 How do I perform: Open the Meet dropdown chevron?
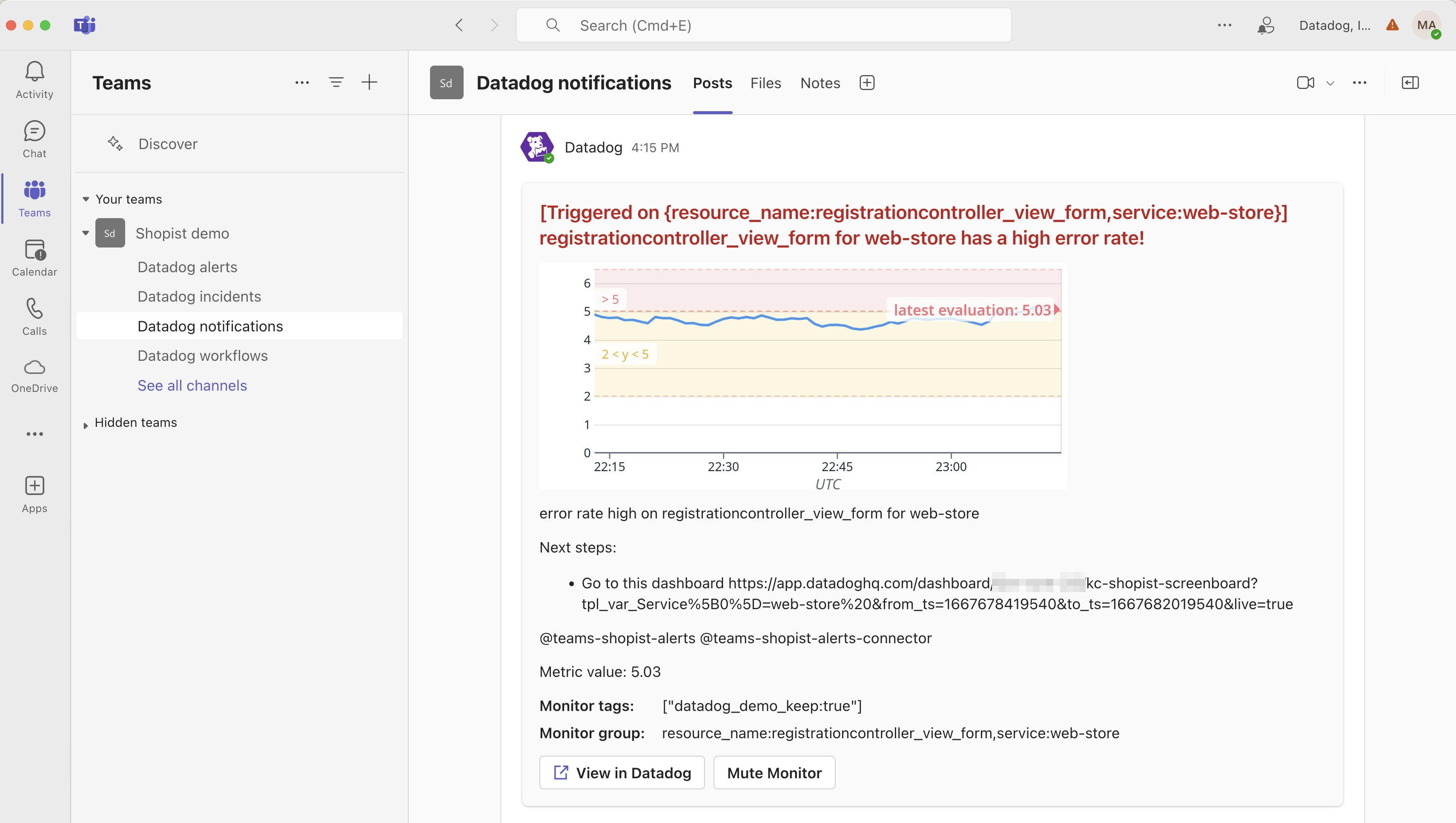point(1330,83)
